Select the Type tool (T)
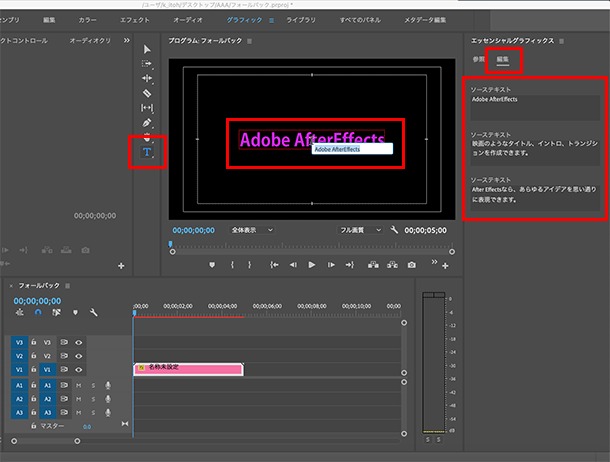This screenshot has height=462, width=610. tap(147, 152)
